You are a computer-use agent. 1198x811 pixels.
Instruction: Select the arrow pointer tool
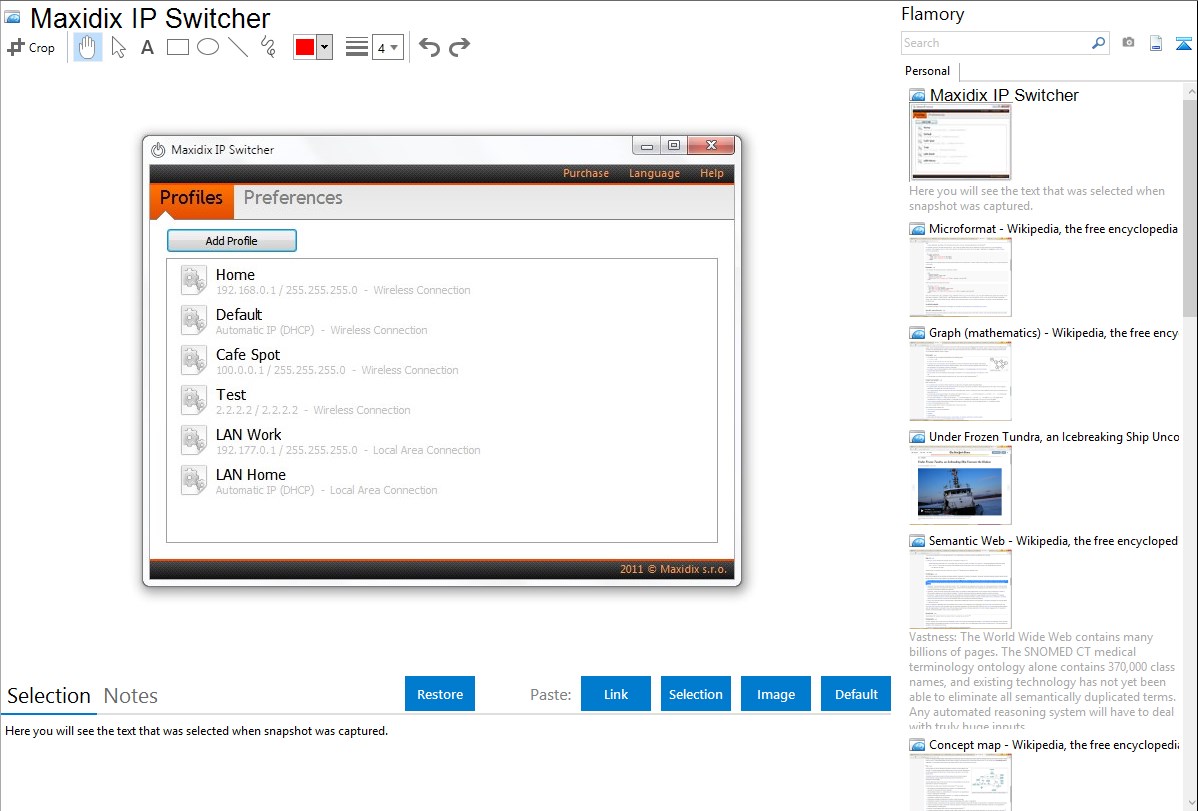coord(118,47)
